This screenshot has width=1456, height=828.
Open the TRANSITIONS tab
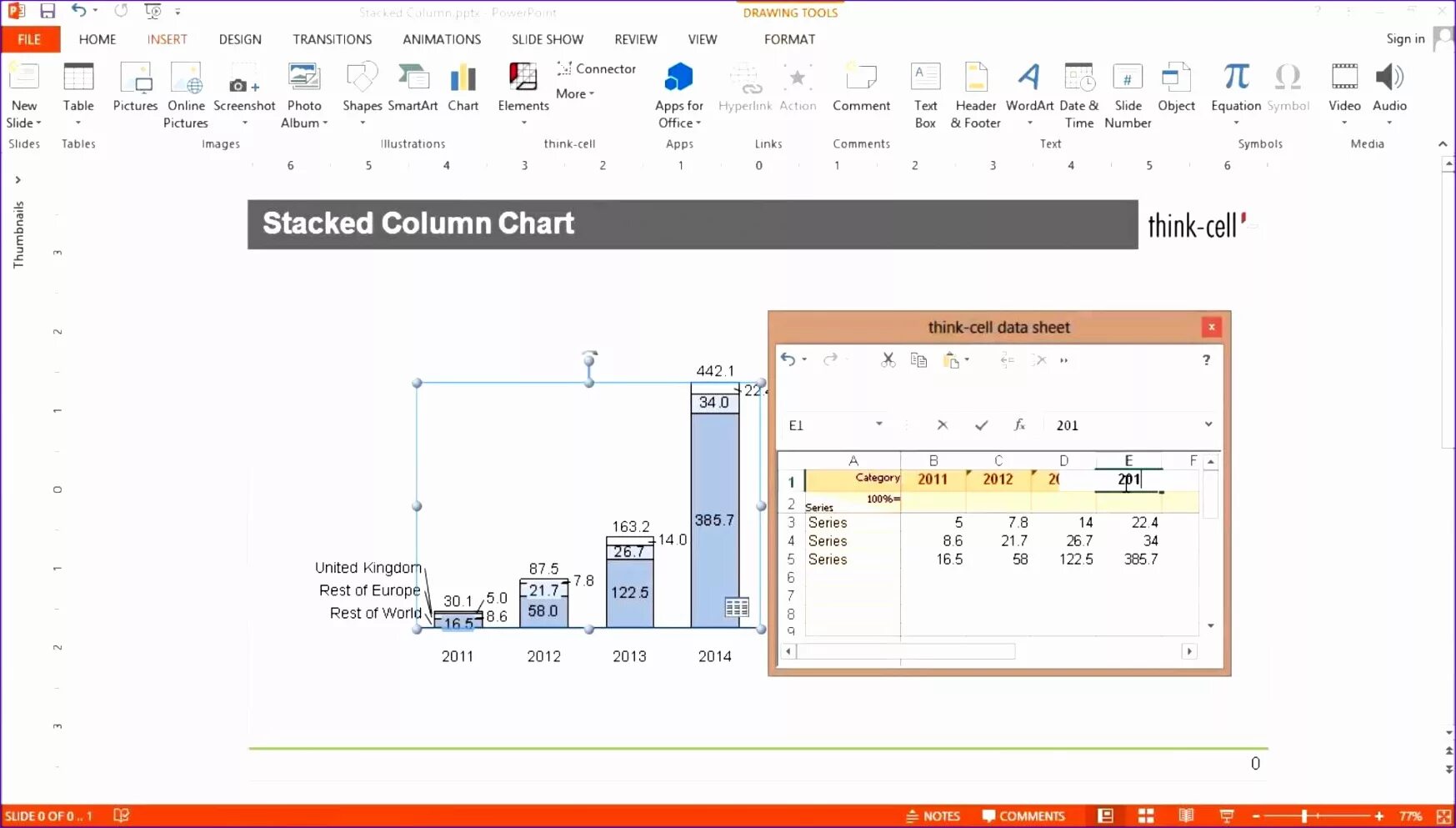pyautogui.click(x=333, y=39)
